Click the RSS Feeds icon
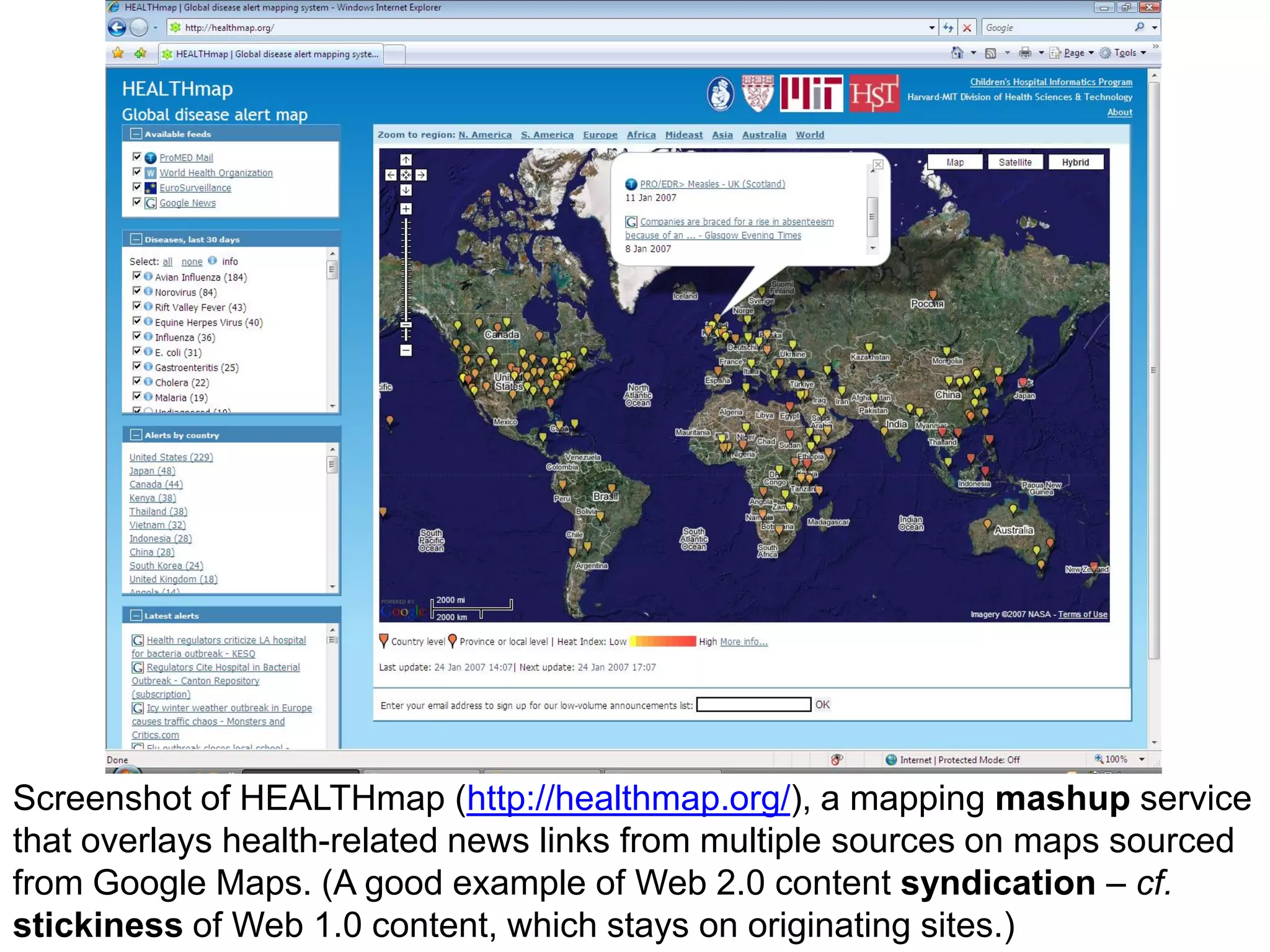The width and height of the screenshot is (1270, 952). coord(990,53)
